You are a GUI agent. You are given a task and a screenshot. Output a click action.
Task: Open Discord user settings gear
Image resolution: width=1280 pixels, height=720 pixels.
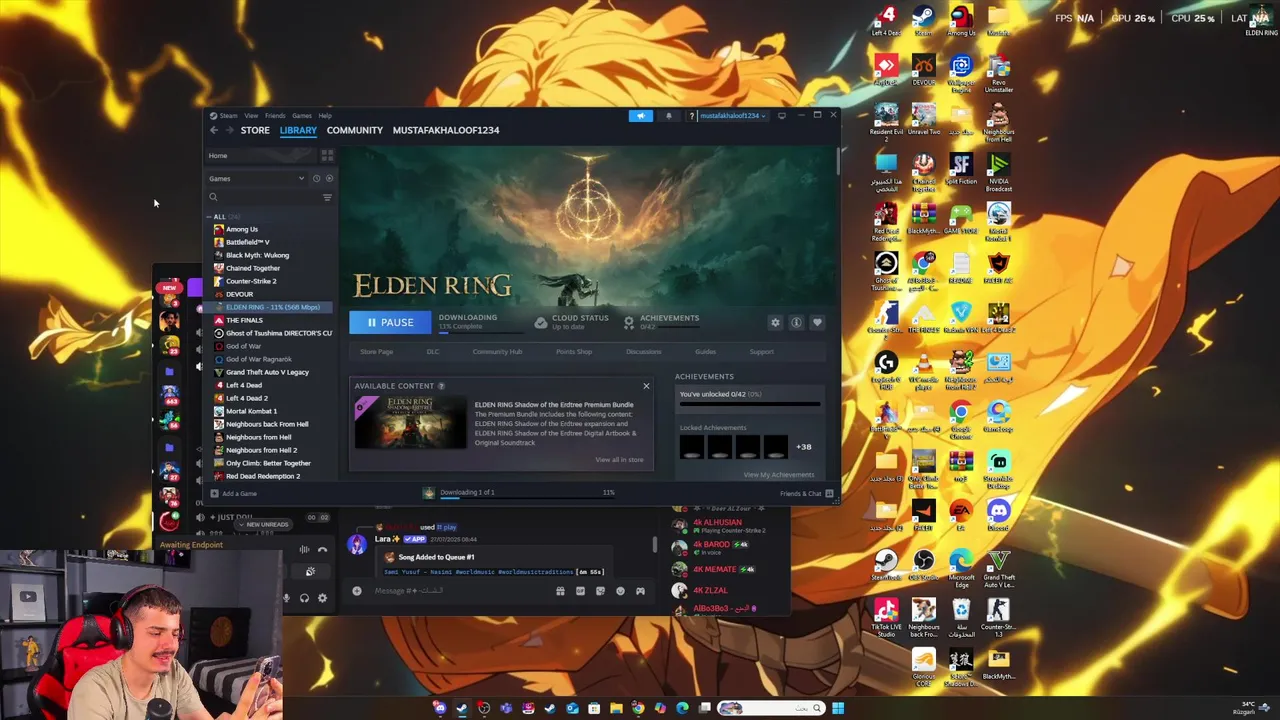(322, 598)
